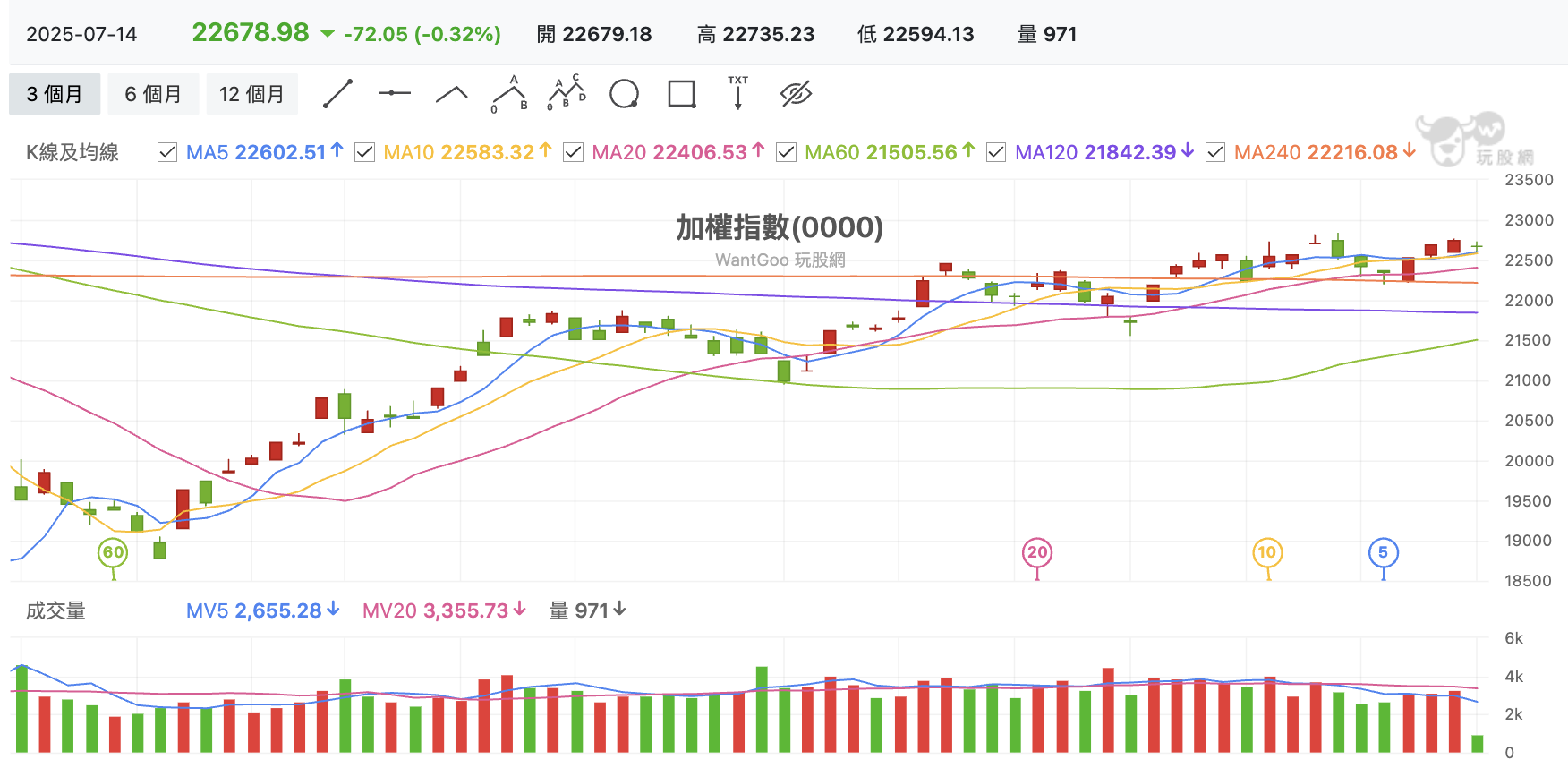Screen dimensions: 1568x768
Task: Click the MV5 2,655.28 volume label
Action: [253, 610]
